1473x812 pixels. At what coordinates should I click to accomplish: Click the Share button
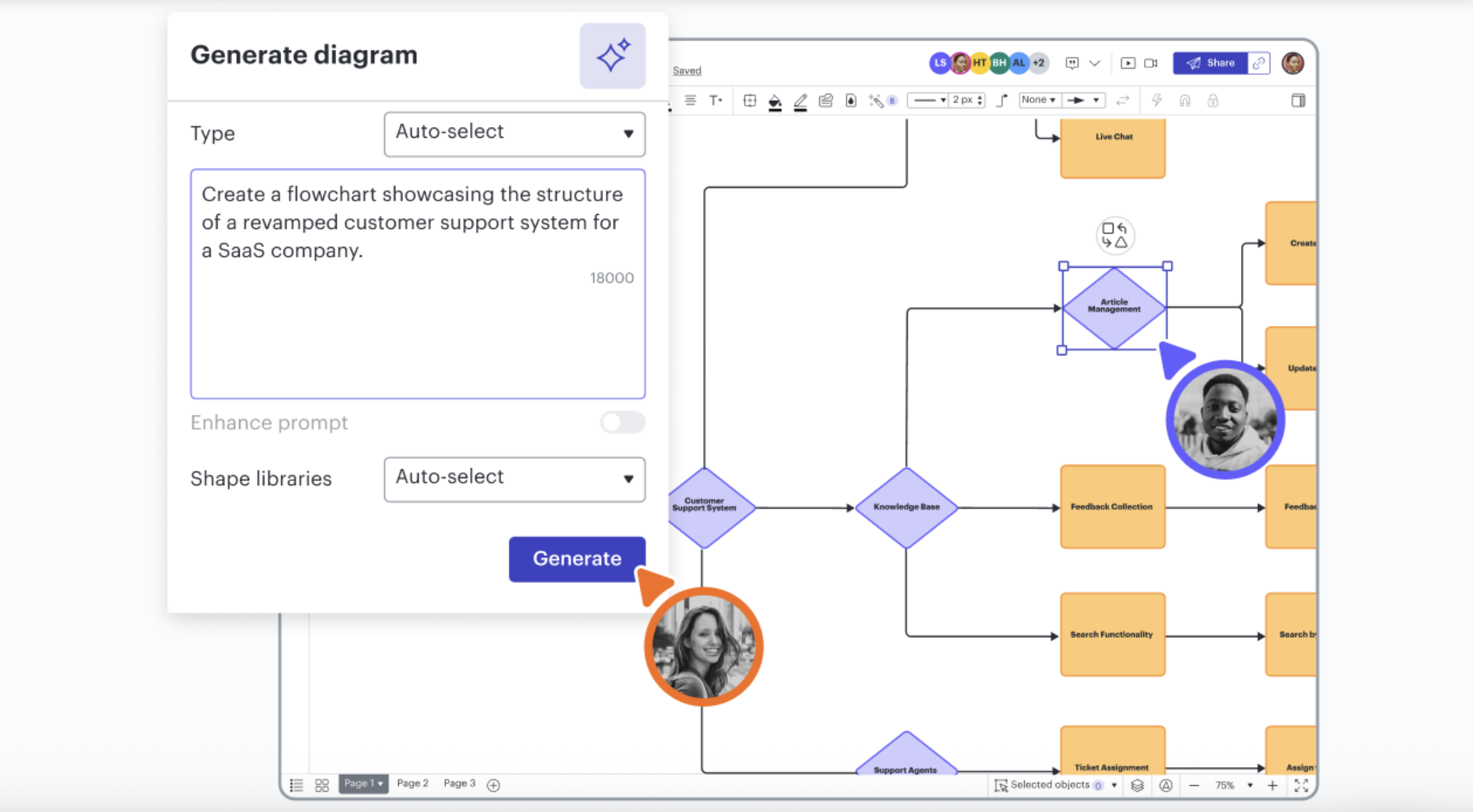(1210, 63)
